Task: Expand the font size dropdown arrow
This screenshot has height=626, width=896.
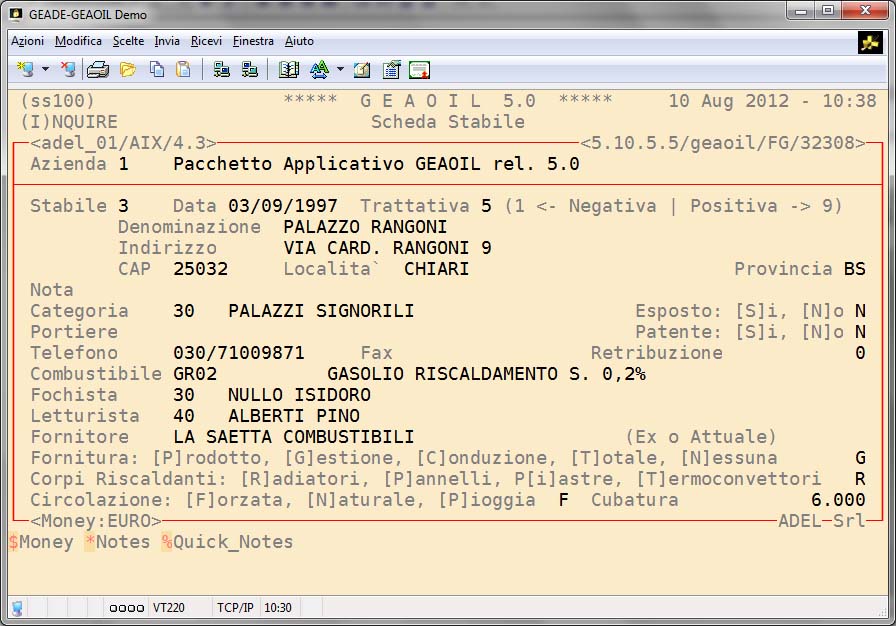Action: tap(340, 70)
